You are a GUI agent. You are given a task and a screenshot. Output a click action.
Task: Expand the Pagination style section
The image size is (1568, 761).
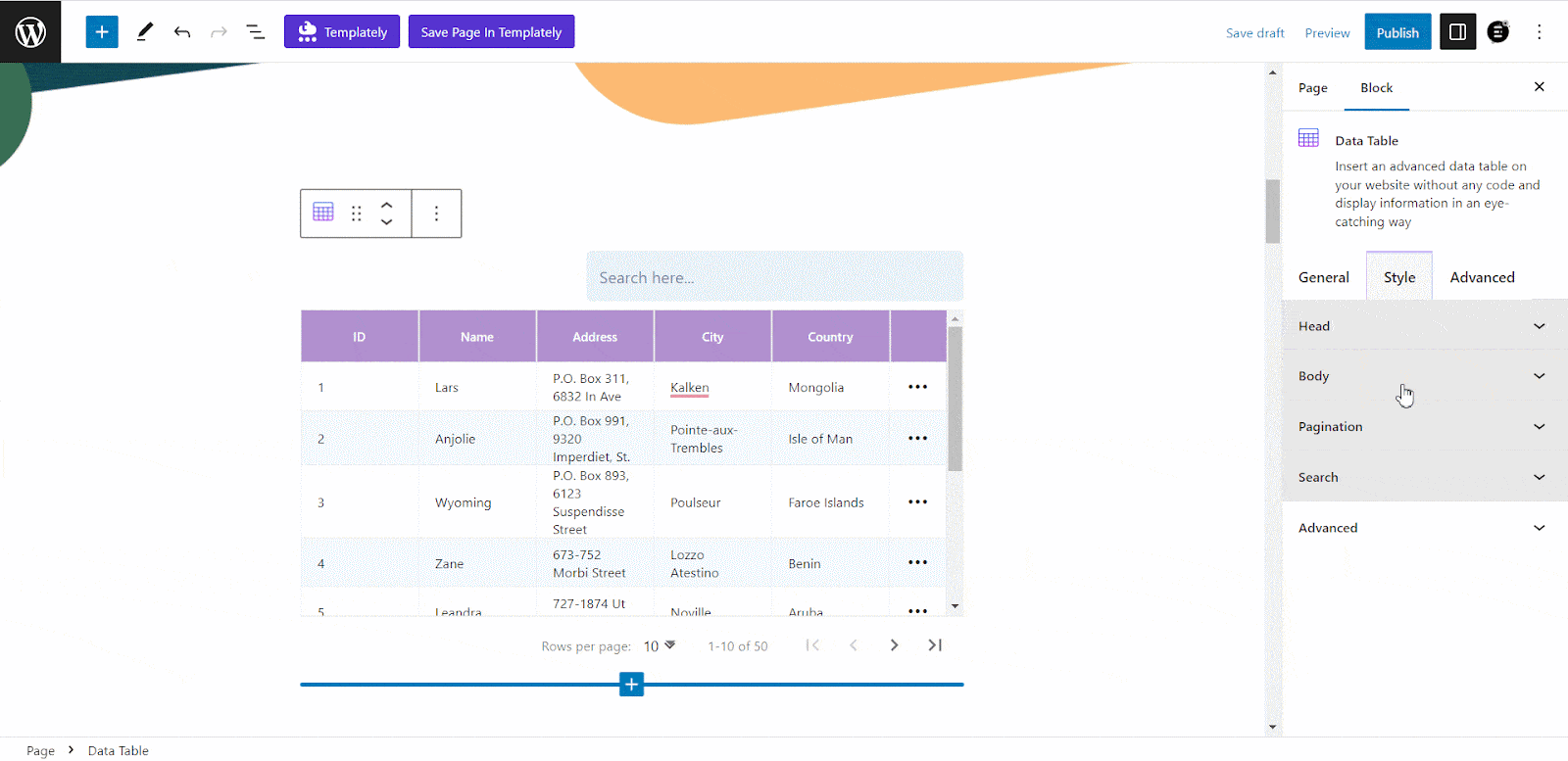(x=1421, y=427)
